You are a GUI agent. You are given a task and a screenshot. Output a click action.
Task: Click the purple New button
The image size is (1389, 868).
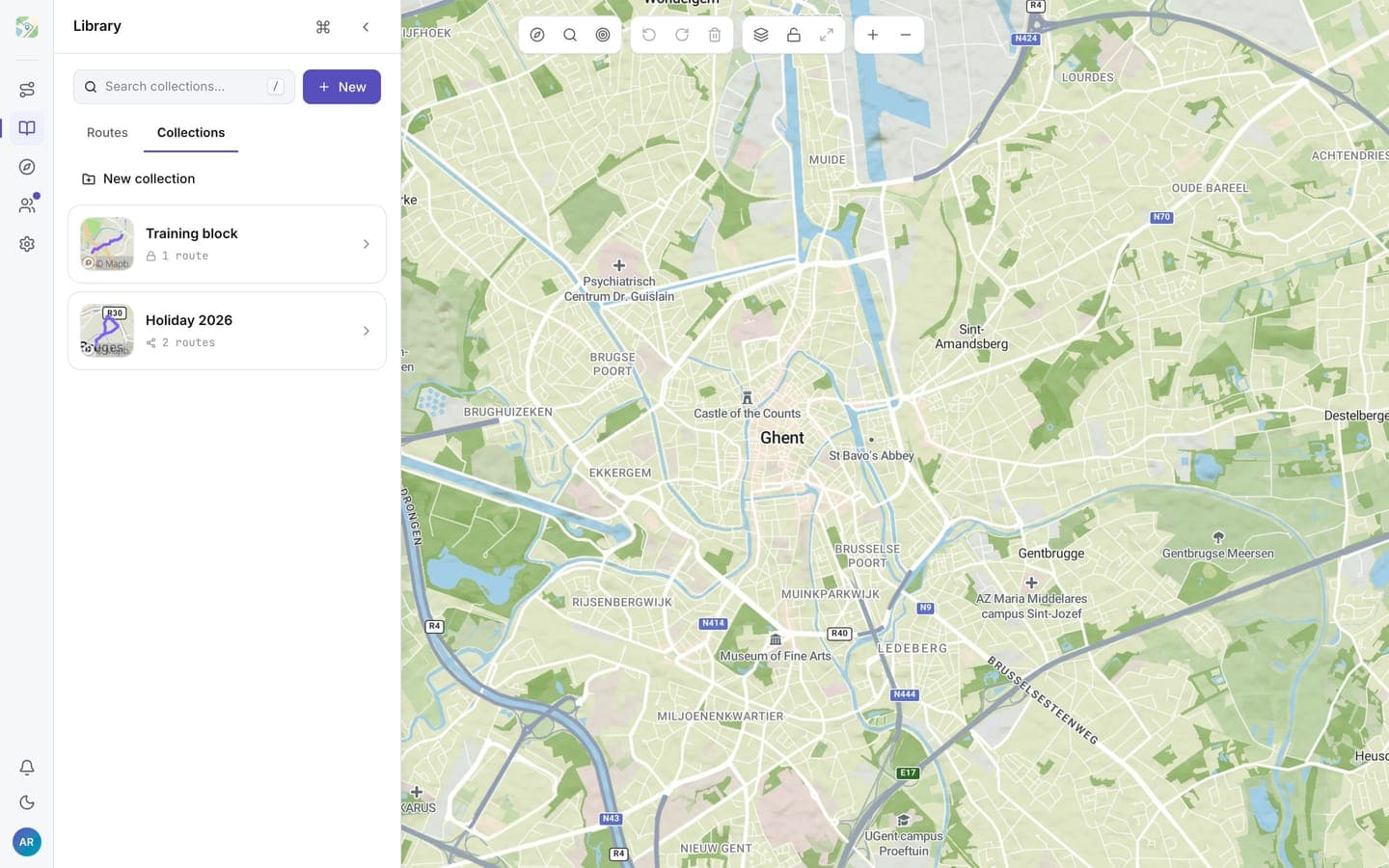pyautogui.click(x=341, y=87)
